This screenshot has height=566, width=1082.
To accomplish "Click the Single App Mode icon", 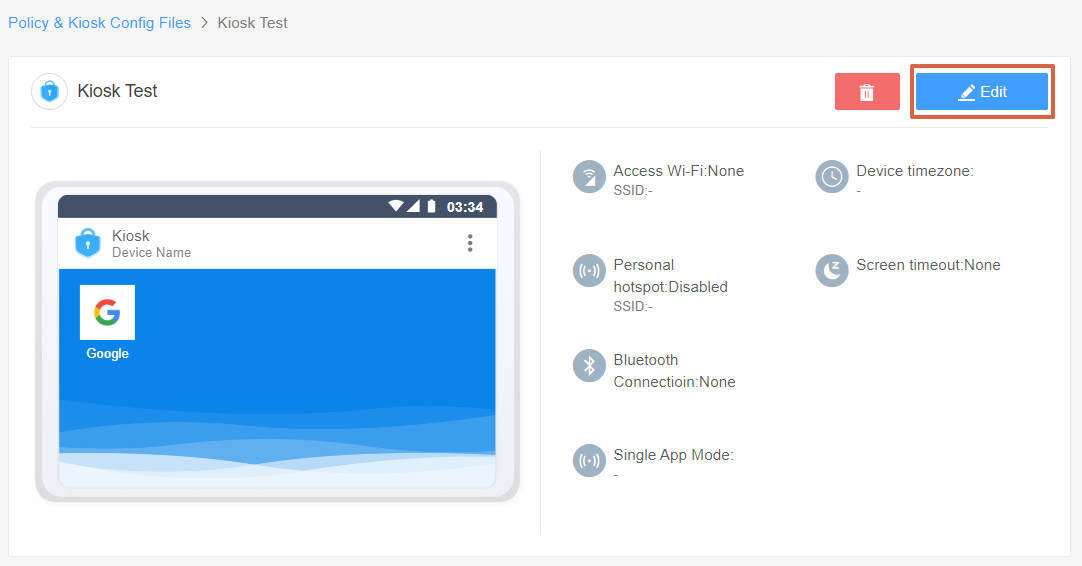I will (x=589, y=460).
